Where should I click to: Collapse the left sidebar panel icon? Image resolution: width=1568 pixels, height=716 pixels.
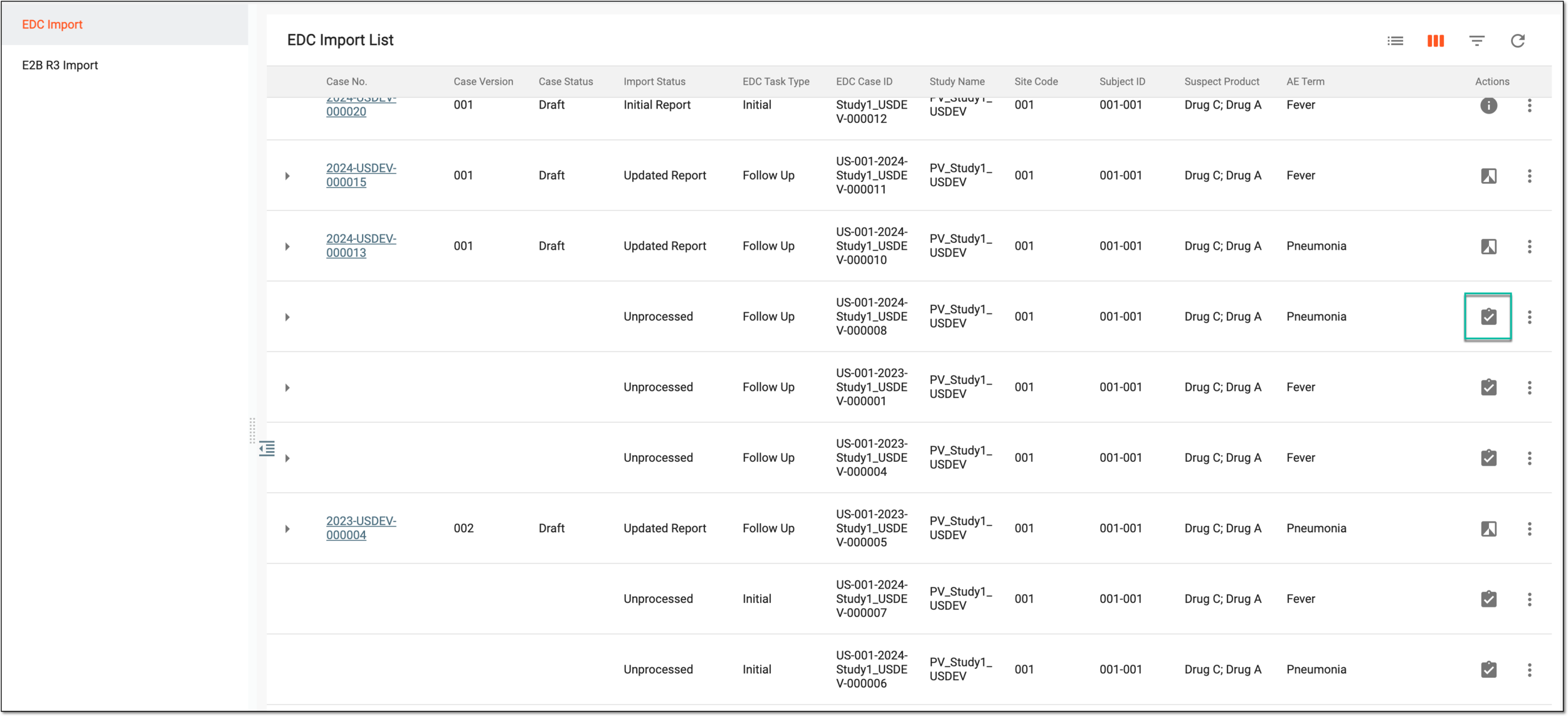pyautogui.click(x=267, y=449)
